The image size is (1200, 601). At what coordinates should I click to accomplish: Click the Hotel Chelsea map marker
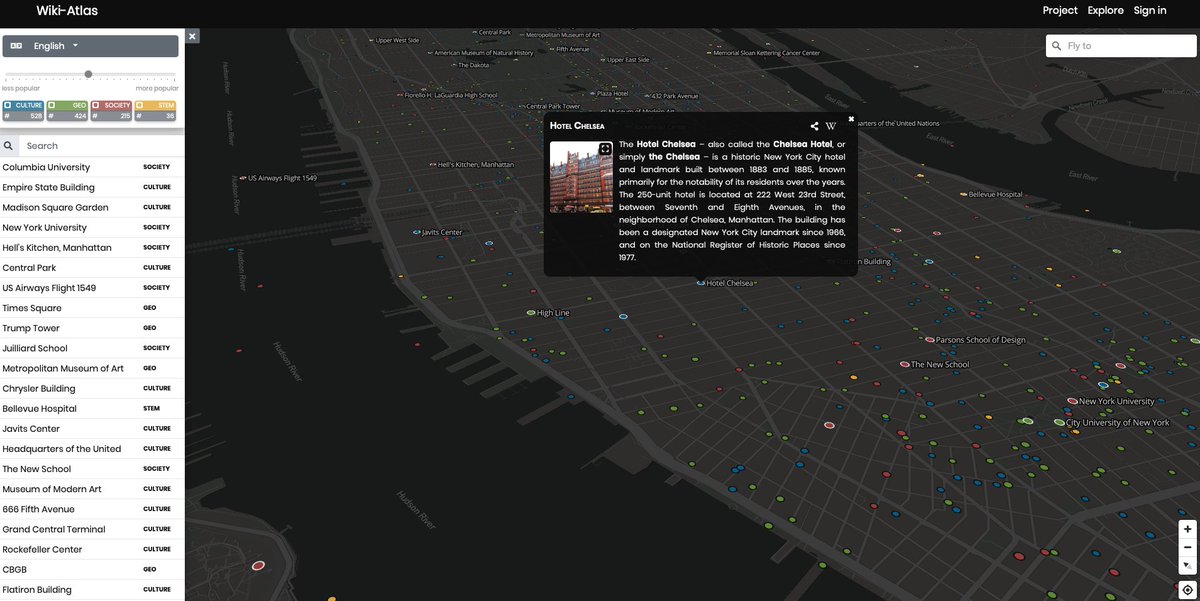pyautogui.click(x=701, y=283)
